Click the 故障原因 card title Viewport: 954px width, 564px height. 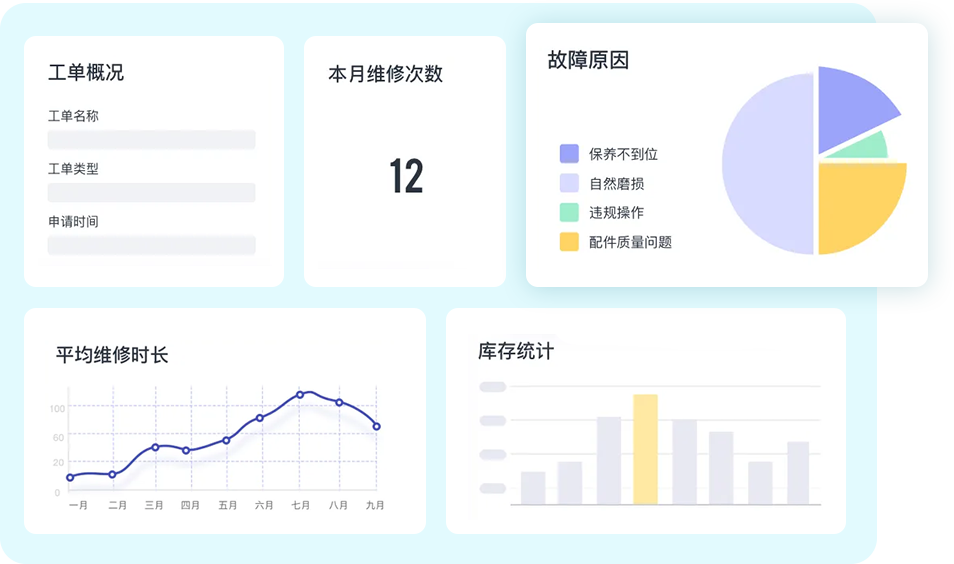pyautogui.click(x=588, y=60)
